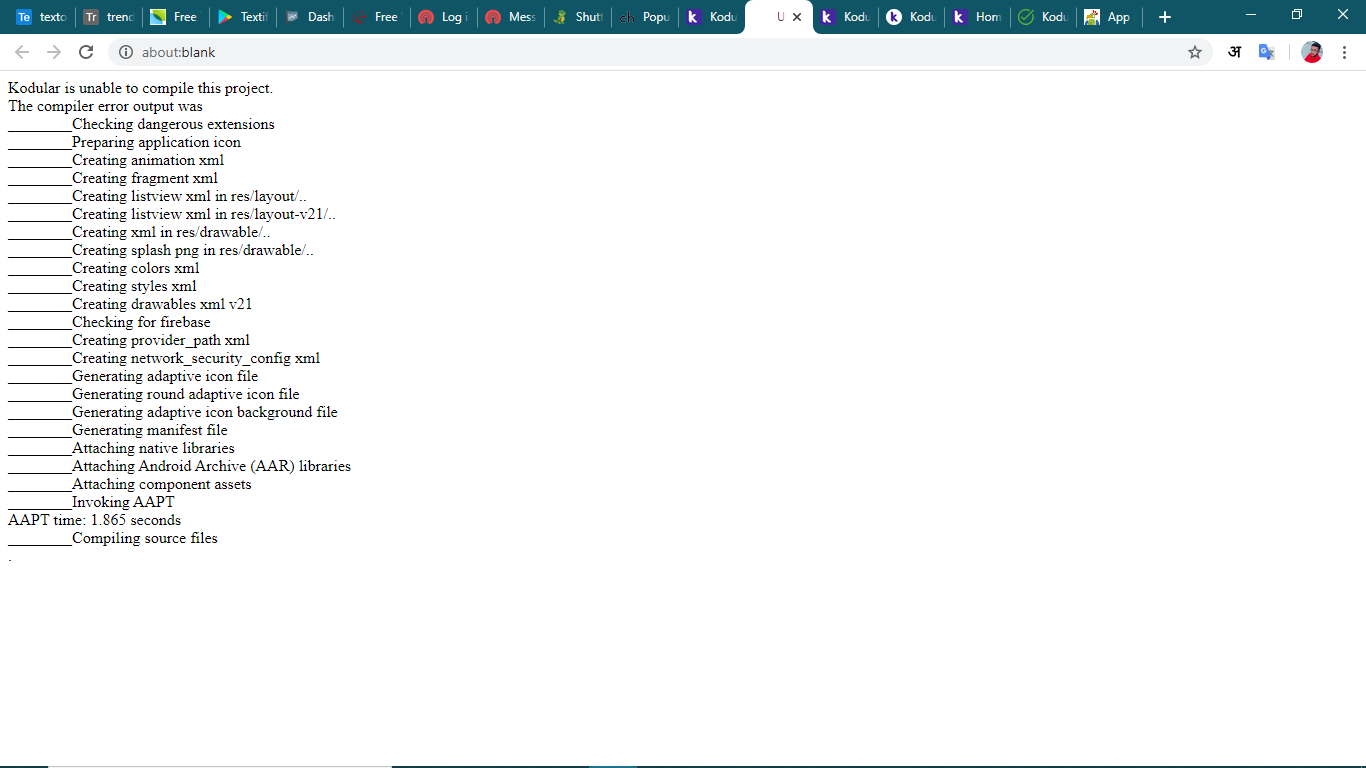Open the Chrome three-dot menu
Screen dimensions: 1366x768
(x=1345, y=52)
